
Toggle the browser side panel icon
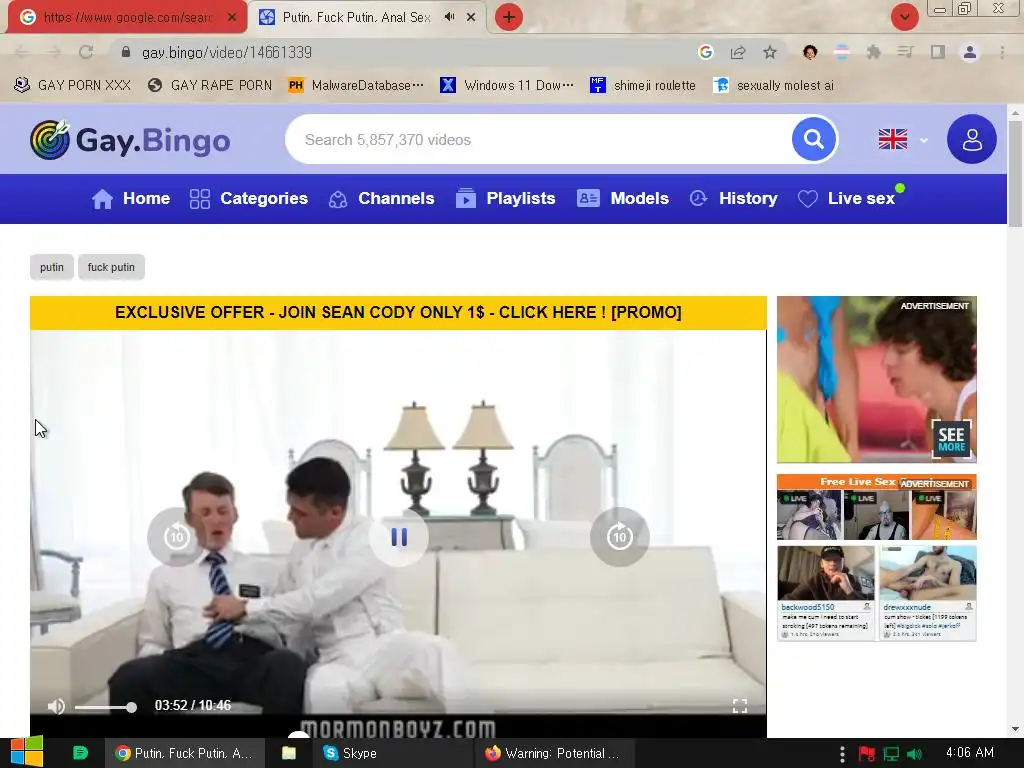[x=938, y=52]
